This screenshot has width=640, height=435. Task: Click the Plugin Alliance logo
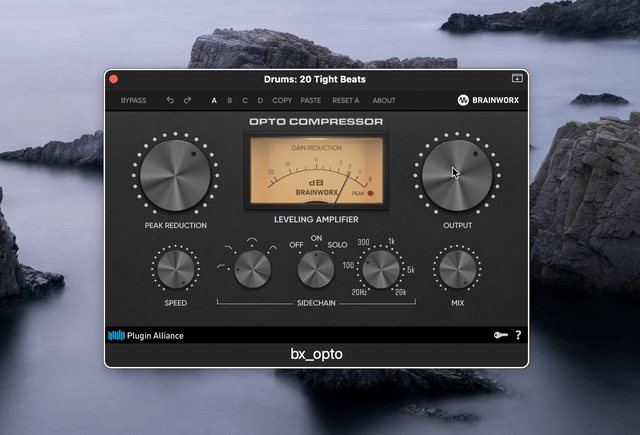pyautogui.click(x=146, y=336)
